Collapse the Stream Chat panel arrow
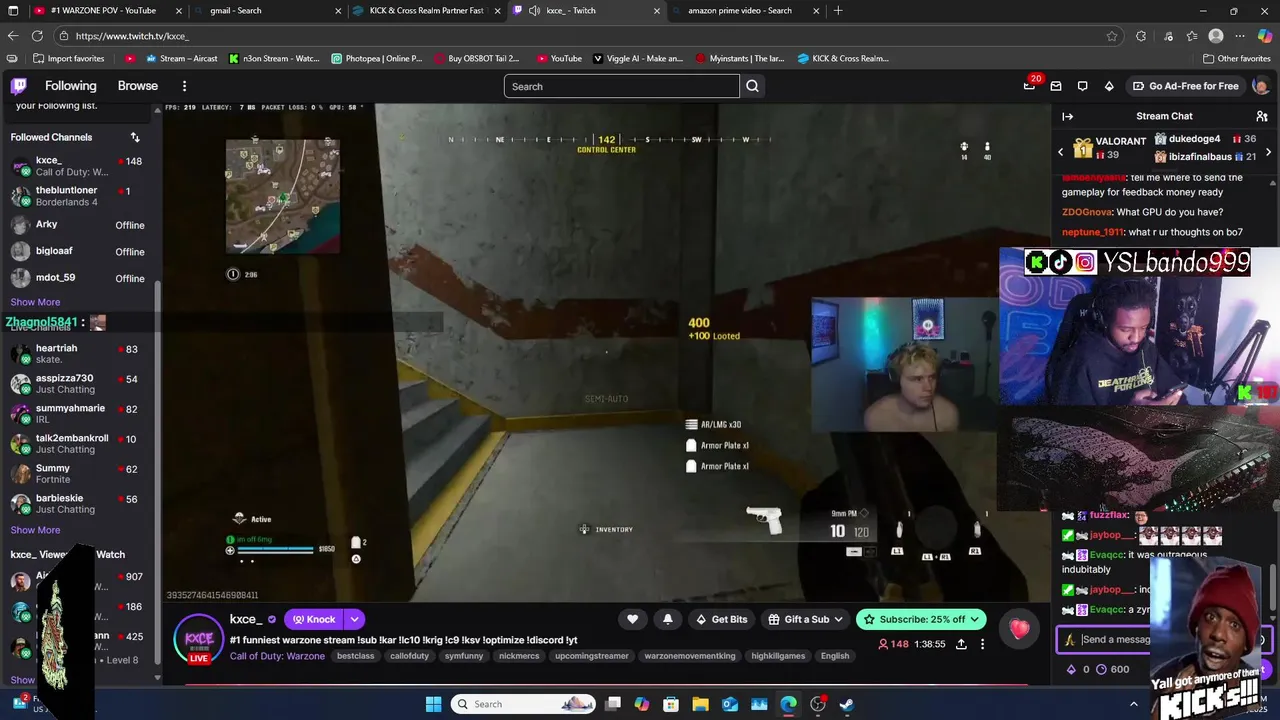 pyautogui.click(x=1067, y=116)
